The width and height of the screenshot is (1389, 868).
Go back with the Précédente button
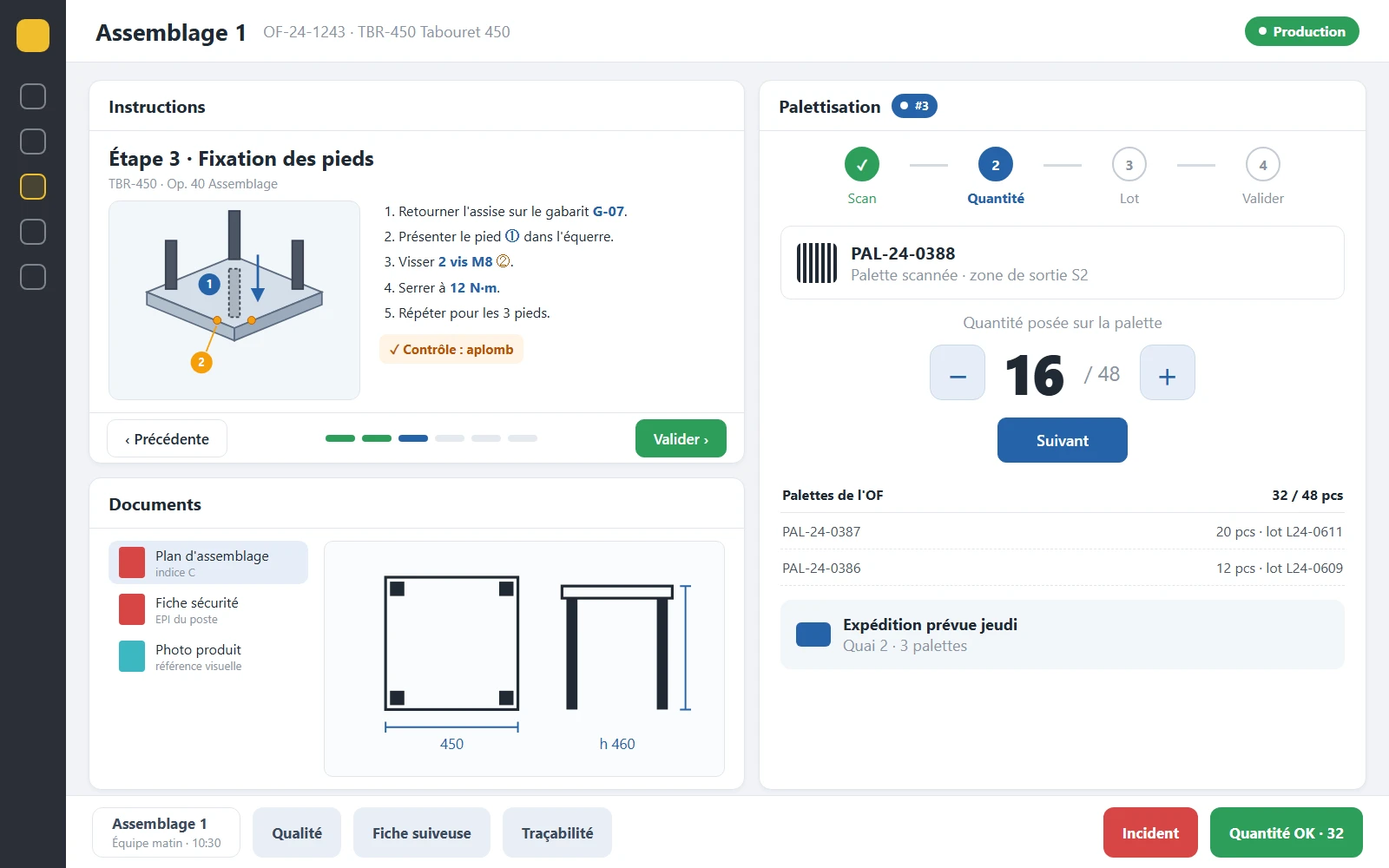(x=168, y=438)
